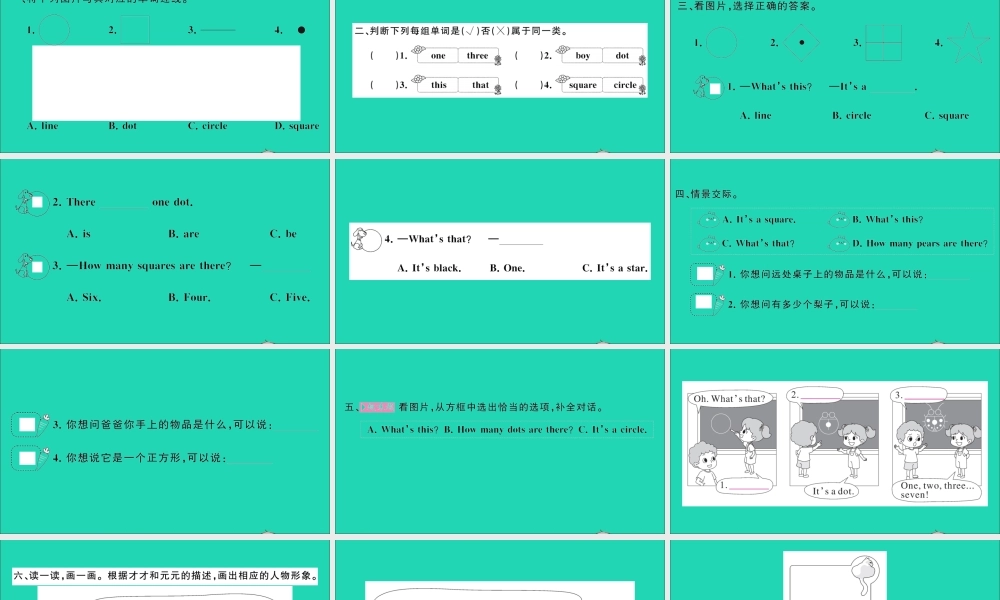Click the flower icon beside the word 'boy'
The height and width of the screenshot is (600, 1000).
pyautogui.click(x=562, y=50)
